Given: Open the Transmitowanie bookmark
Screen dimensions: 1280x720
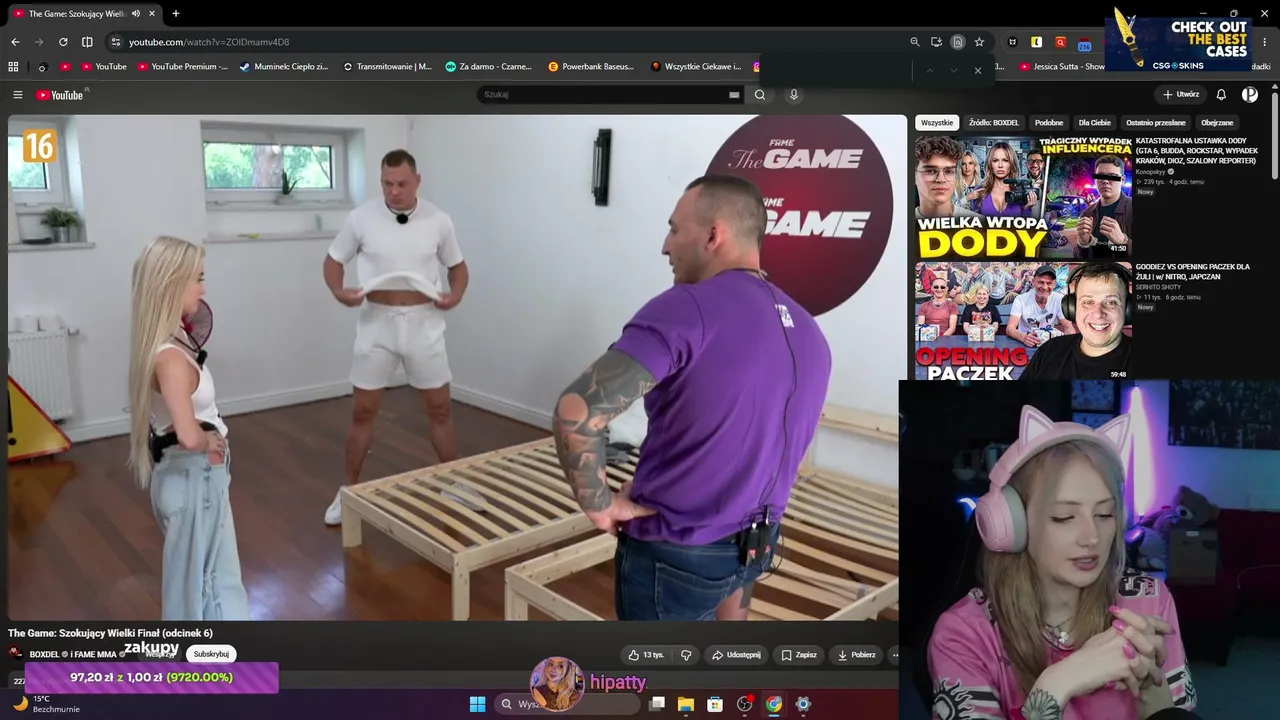Looking at the screenshot, I should pos(388,67).
